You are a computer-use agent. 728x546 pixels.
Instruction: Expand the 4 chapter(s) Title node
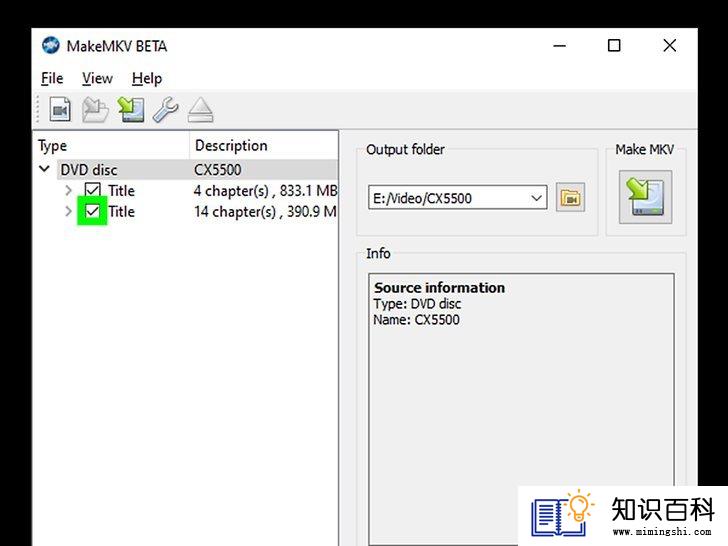(68, 190)
